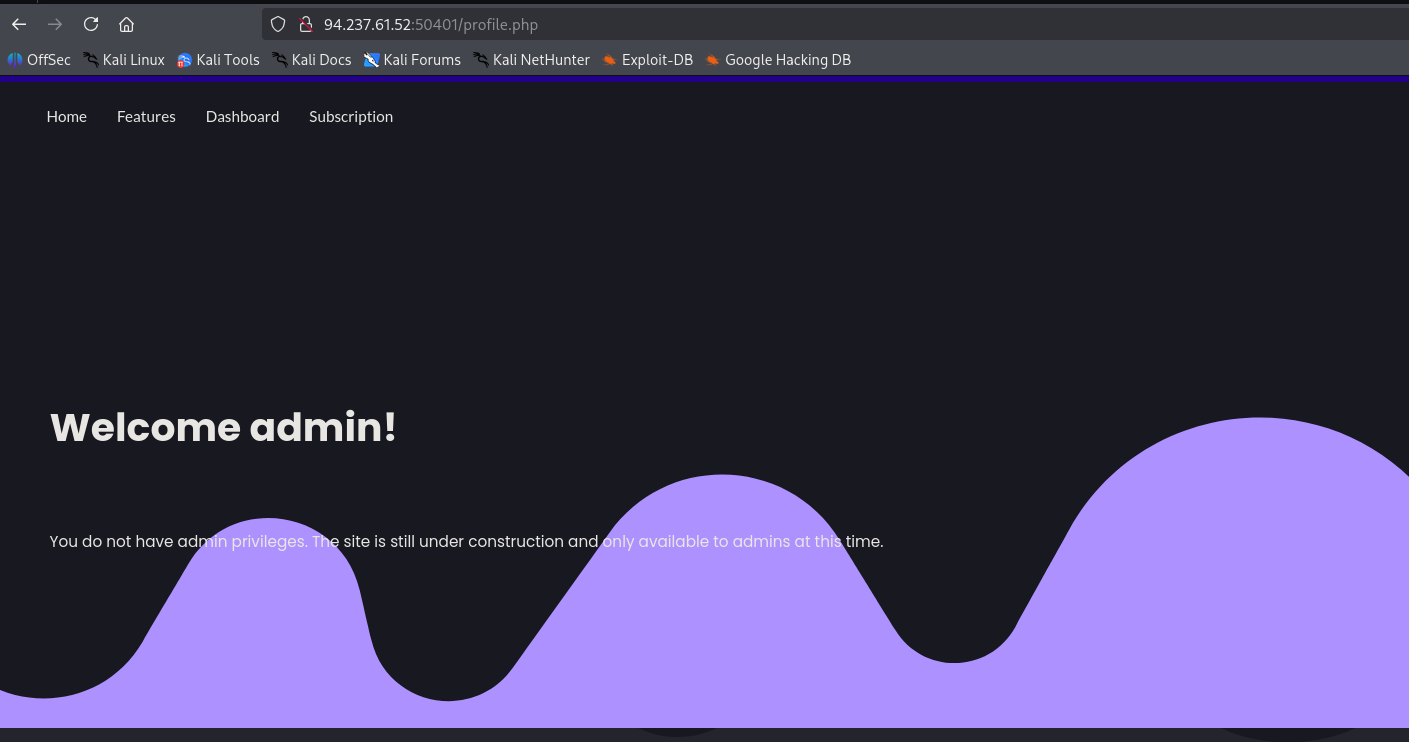Image resolution: width=1409 pixels, height=742 pixels.
Task: Open the Kali NetHunter bookmark
Action: pyautogui.click(x=531, y=60)
